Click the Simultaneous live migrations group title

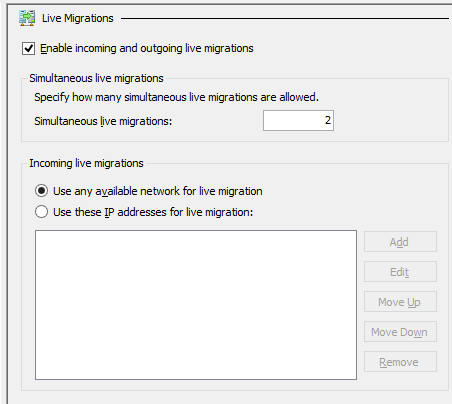pyautogui.click(x=96, y=78)
